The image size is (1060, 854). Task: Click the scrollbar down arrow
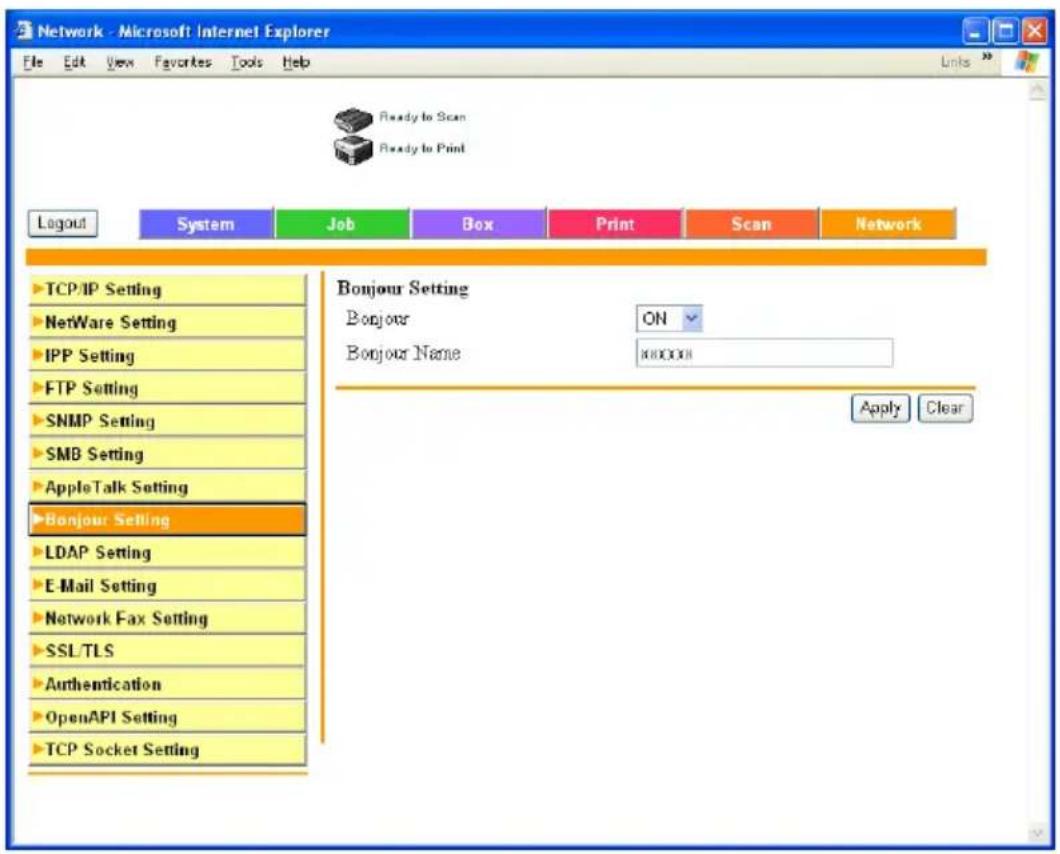pyautogui.click(x=1038, y=833)
